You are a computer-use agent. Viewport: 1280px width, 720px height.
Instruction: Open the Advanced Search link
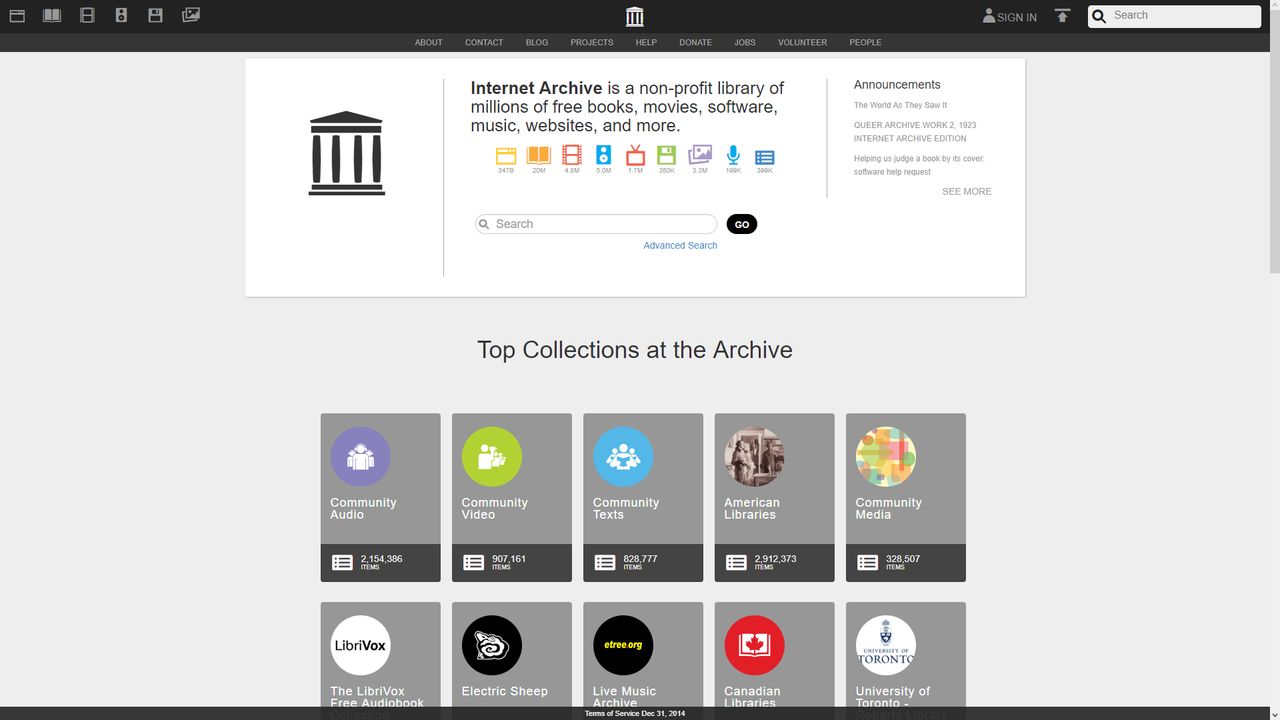tap(680, 245)
